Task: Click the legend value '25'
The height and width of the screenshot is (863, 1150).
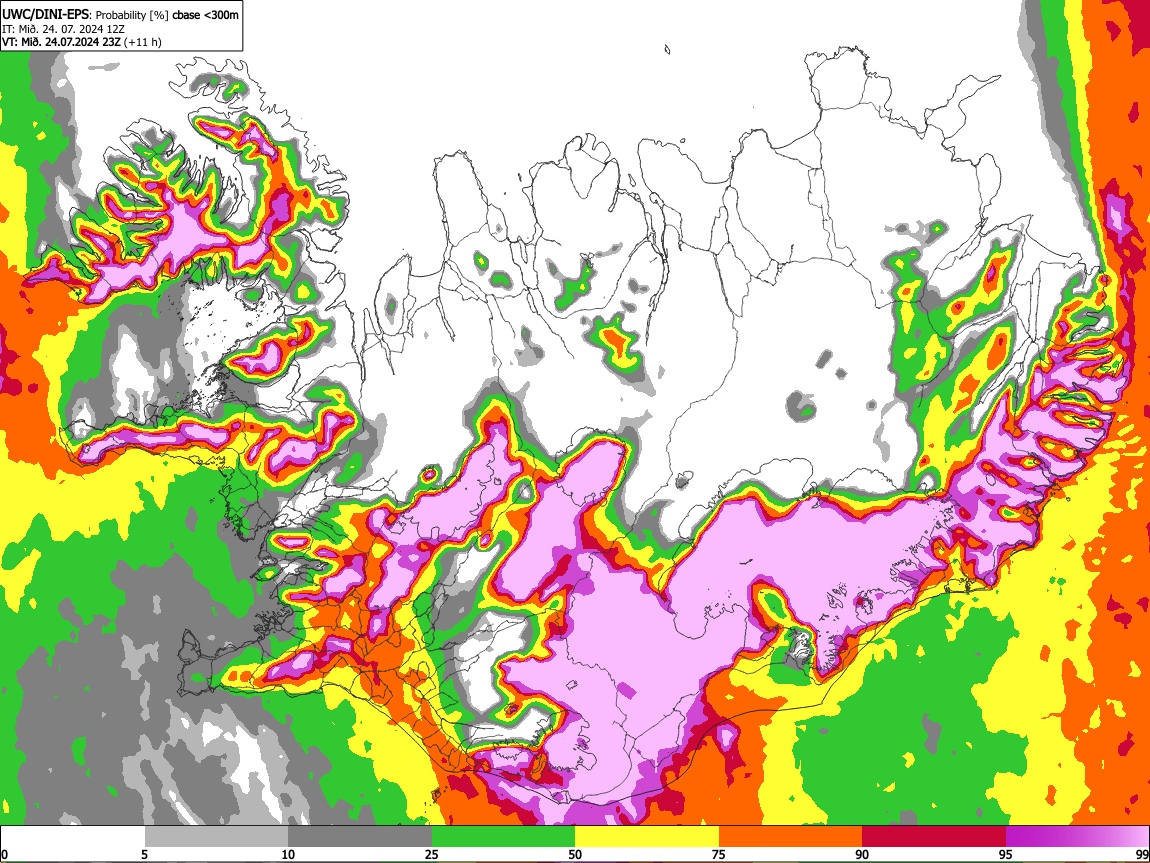Action: (431, 854)
